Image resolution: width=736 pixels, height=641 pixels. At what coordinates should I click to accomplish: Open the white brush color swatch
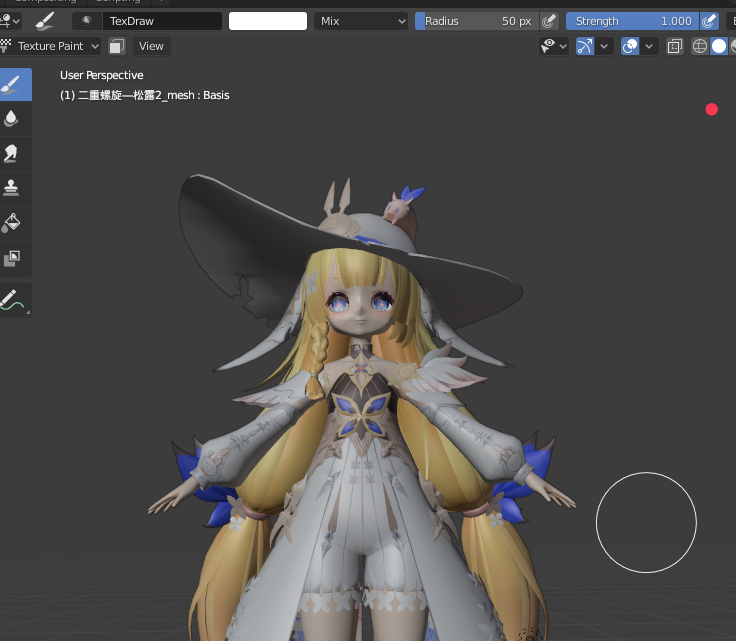pos(268,21)
